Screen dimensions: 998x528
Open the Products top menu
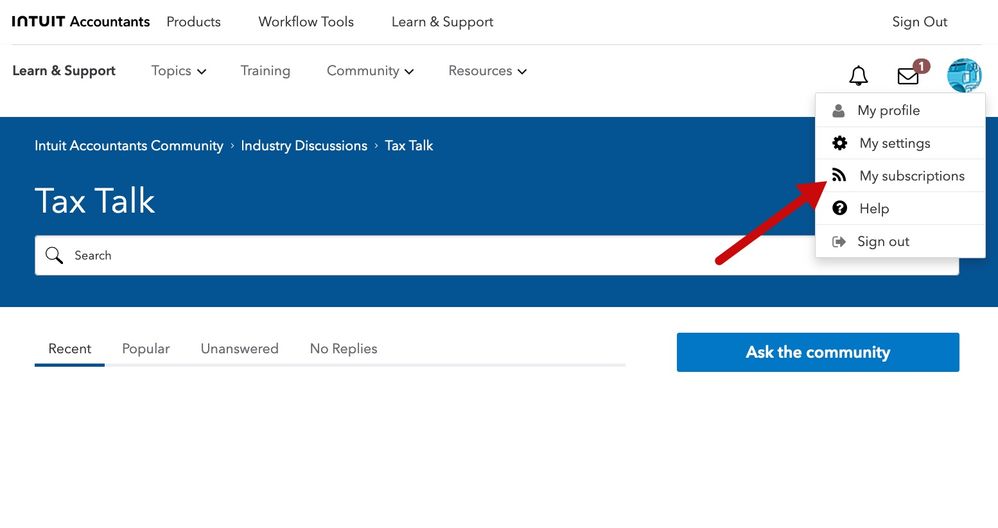click(x=193, y=22)
